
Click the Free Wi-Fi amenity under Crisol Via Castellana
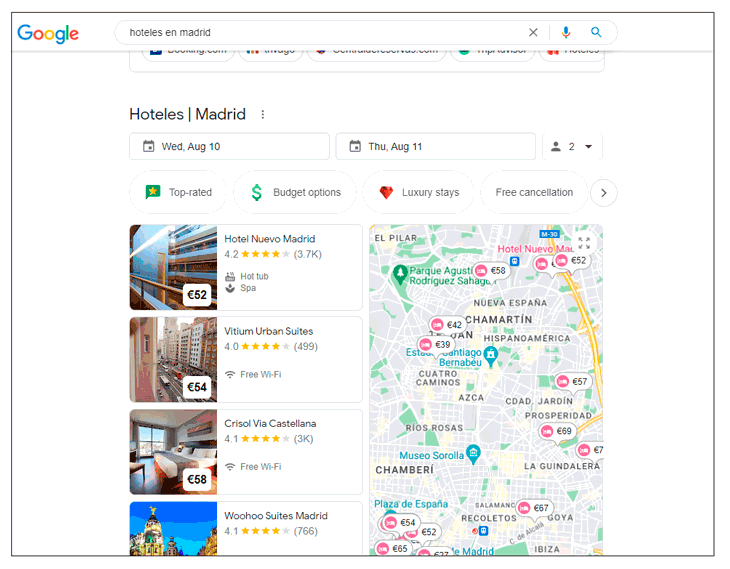pos(254,467)
